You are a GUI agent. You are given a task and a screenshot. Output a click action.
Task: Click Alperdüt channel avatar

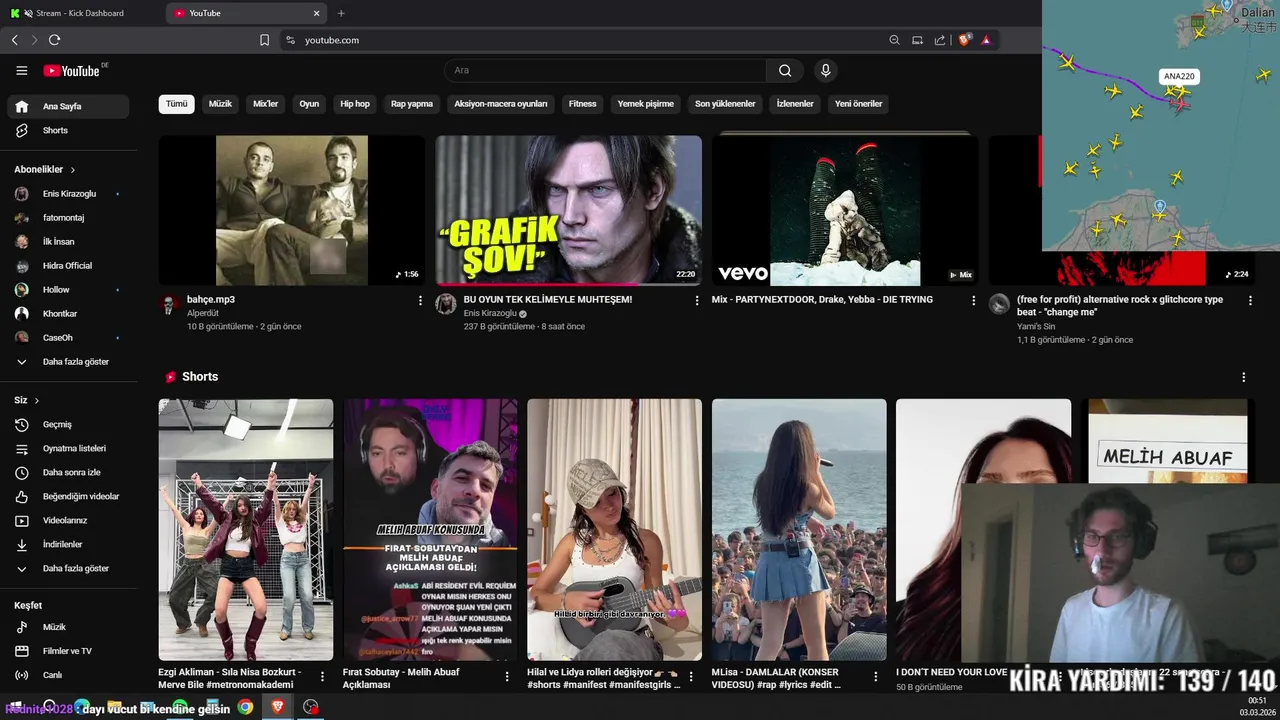click(170, 305)
